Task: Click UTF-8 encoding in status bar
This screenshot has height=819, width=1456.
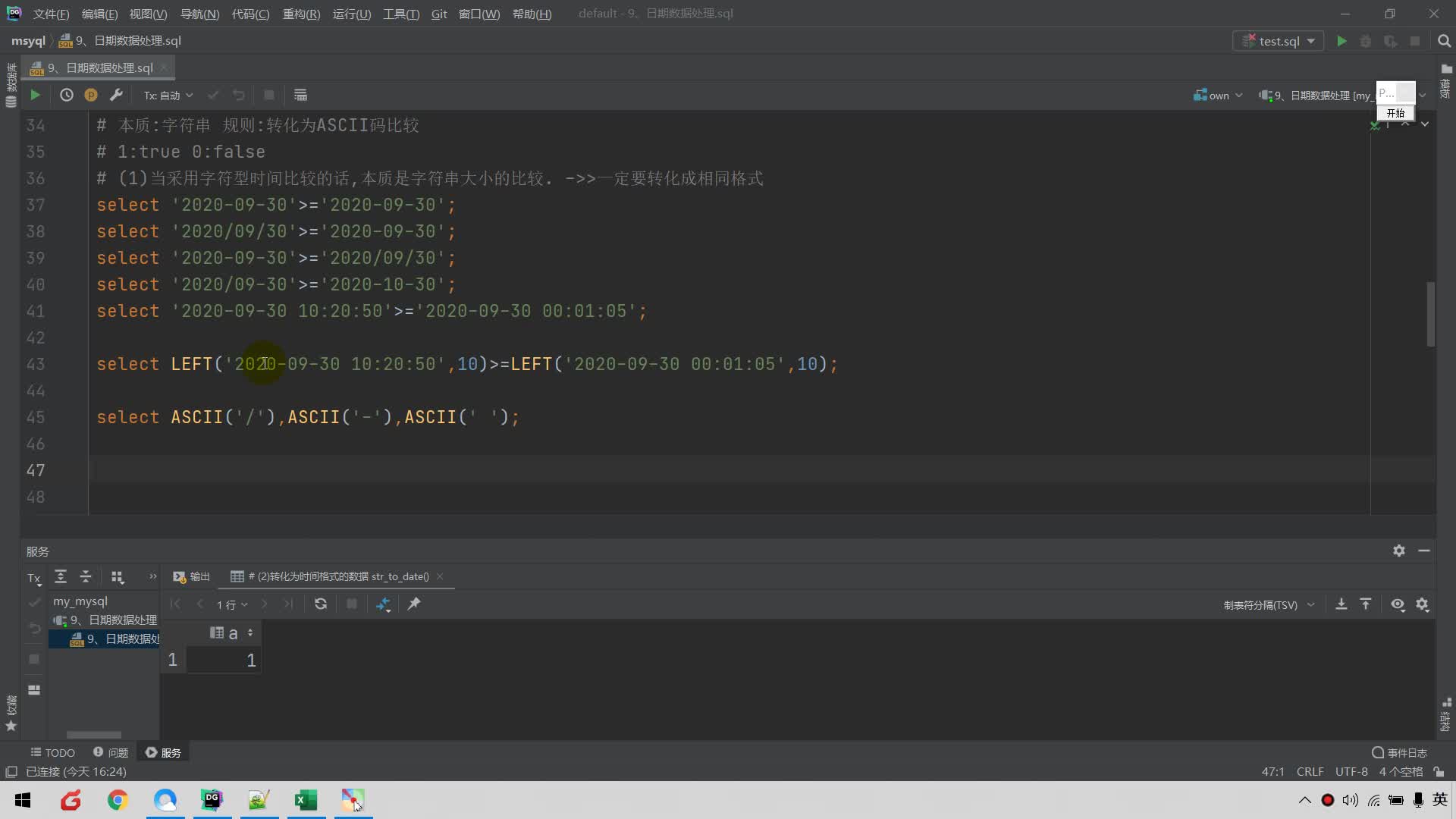Action: click(1351, 771)
